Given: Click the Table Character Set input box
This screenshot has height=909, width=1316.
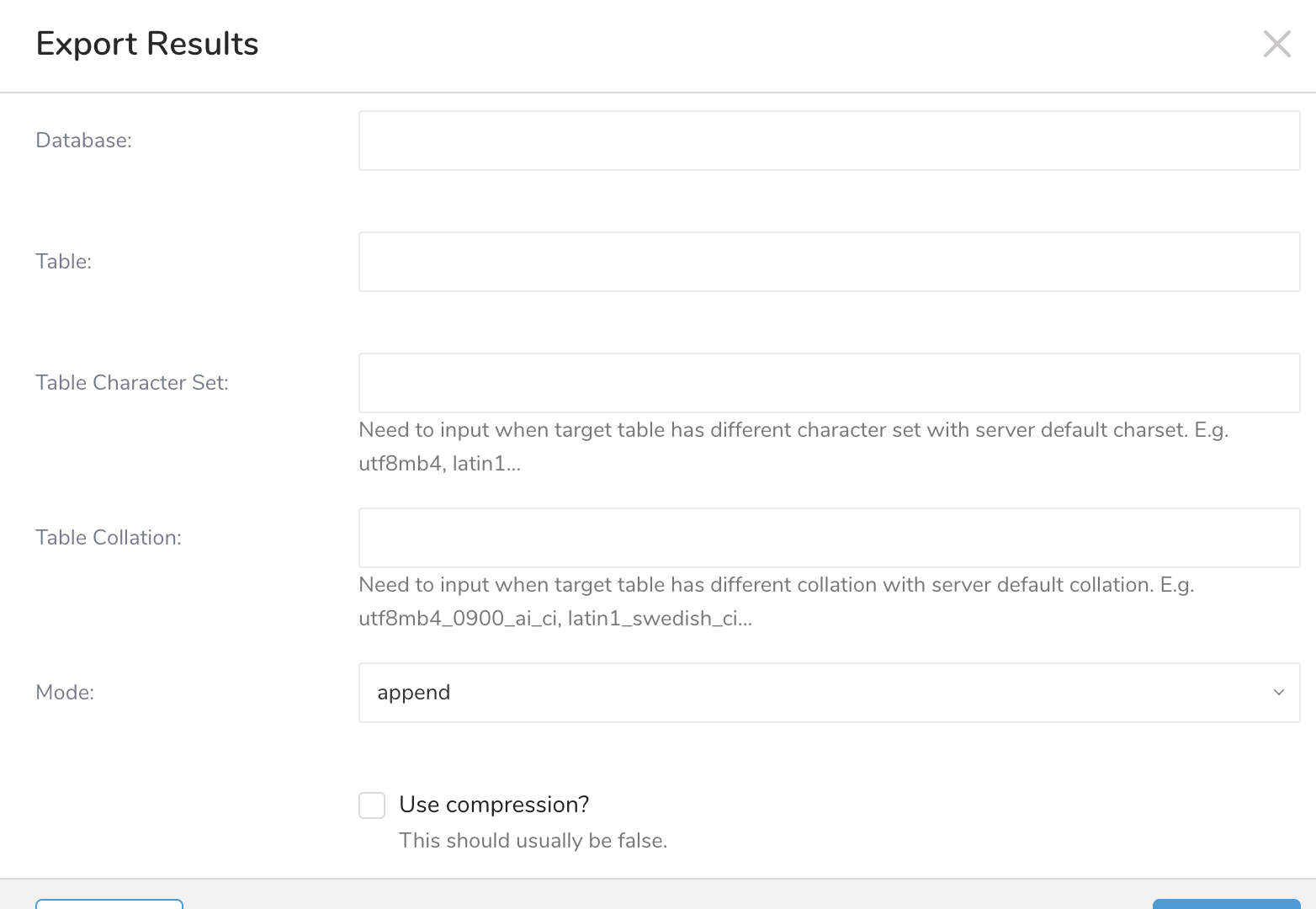Looking at the screenshot, I should [x=829, y=383].
